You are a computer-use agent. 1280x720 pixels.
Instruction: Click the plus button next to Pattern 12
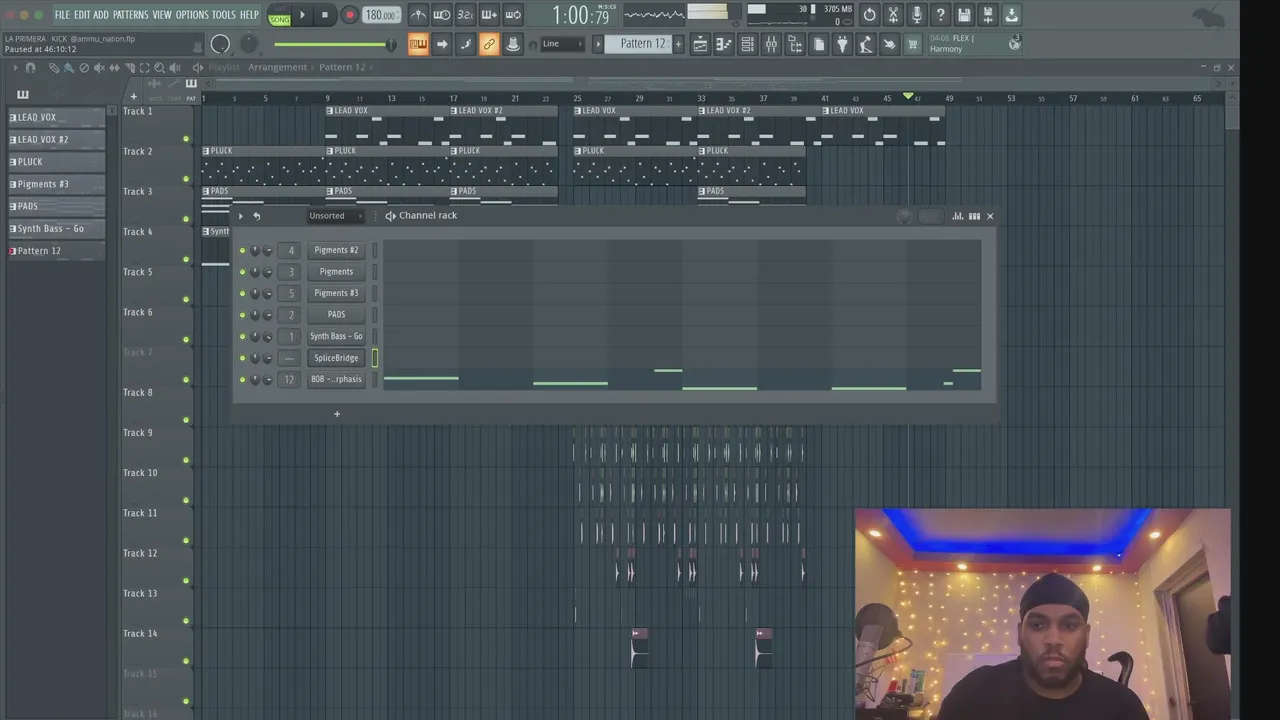[x=678, y=44]
